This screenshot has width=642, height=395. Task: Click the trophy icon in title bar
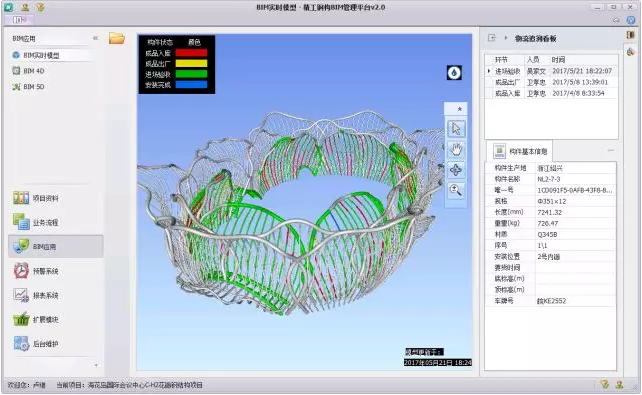coord(40,7)
